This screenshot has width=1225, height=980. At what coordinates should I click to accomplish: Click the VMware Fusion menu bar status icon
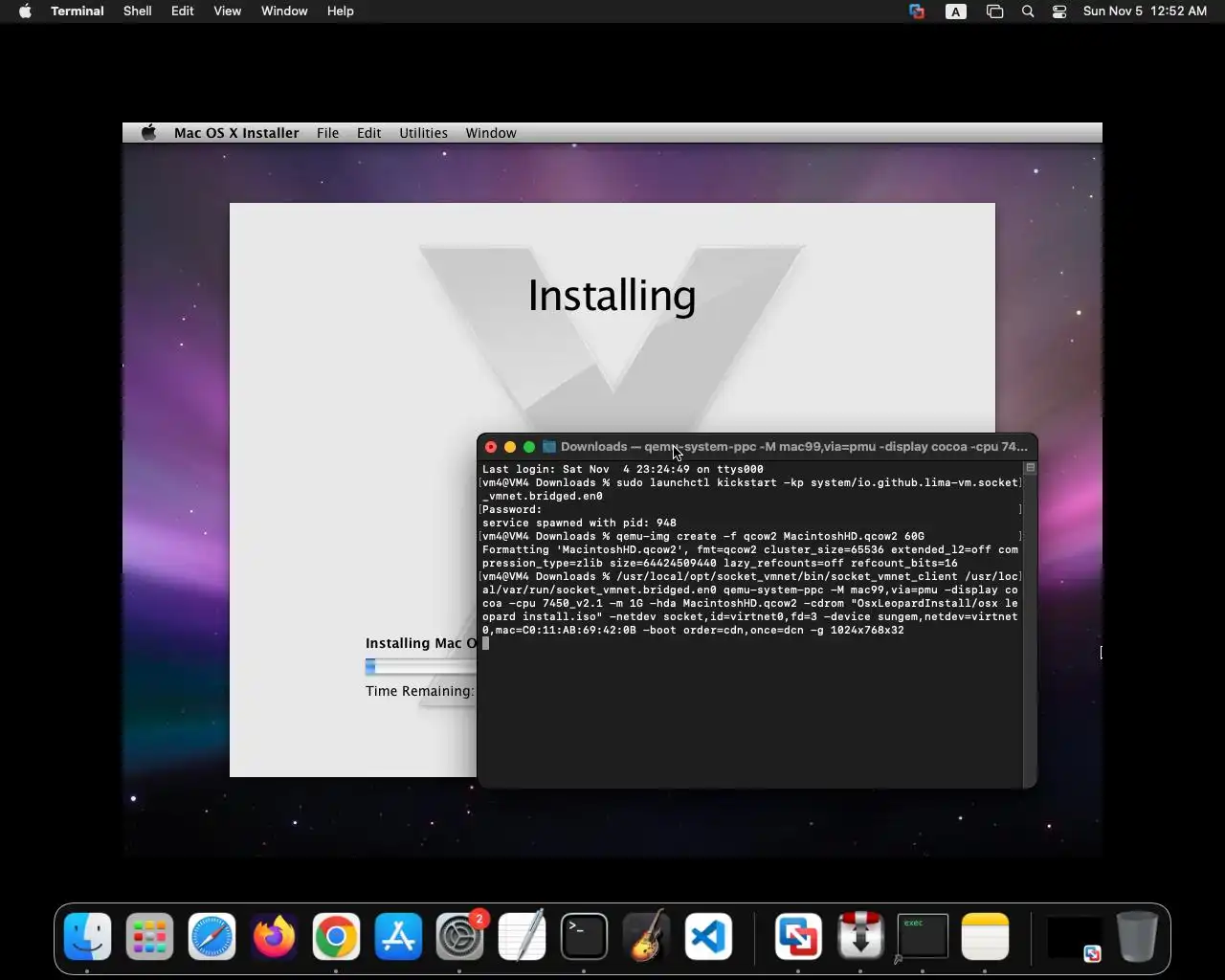pos(917,11)
